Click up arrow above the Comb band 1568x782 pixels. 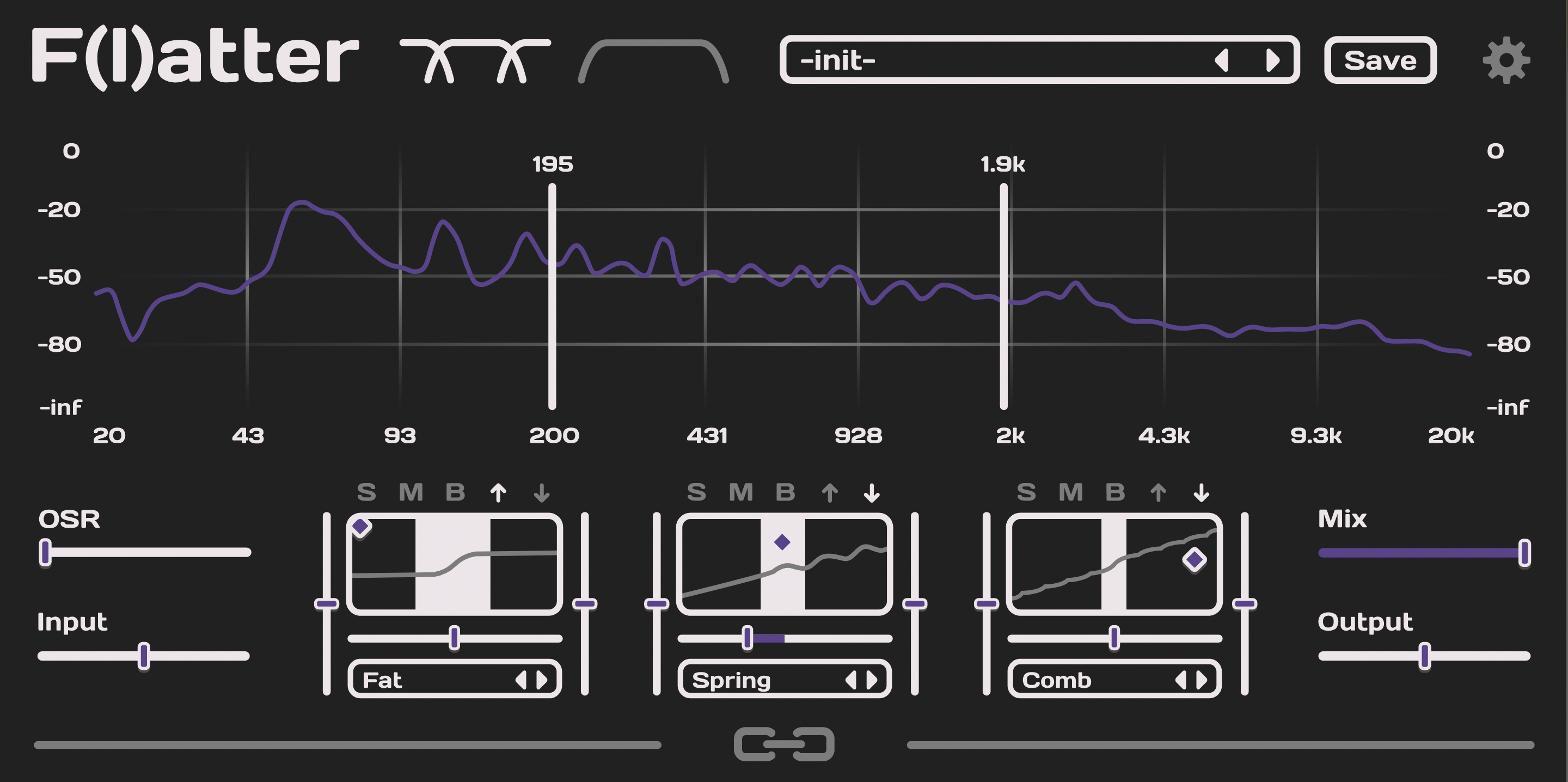tap(1157, 492)
